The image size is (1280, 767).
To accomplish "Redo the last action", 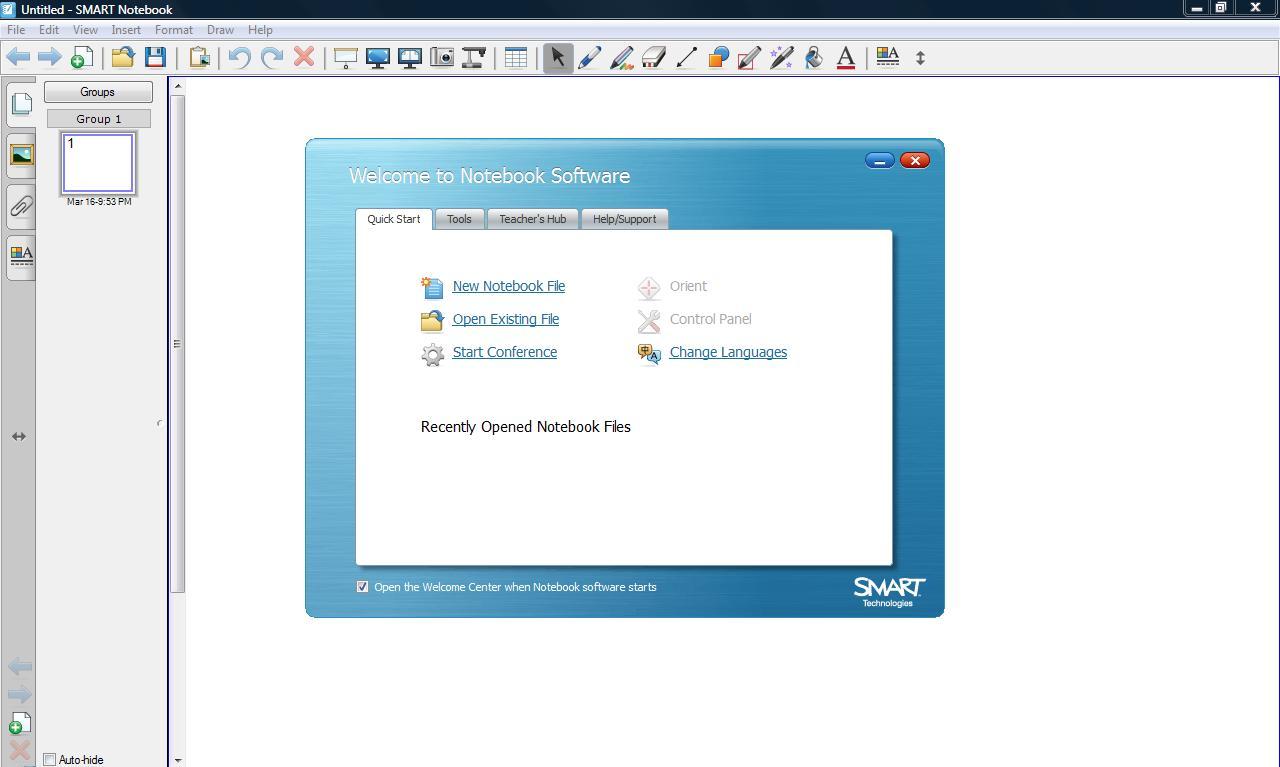I will click(272, 57).
